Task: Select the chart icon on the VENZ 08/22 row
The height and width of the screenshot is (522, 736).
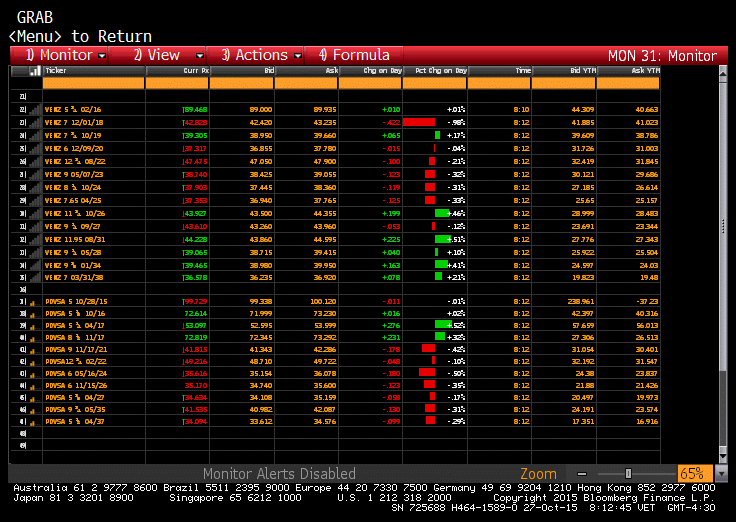Action: point(35,161)
